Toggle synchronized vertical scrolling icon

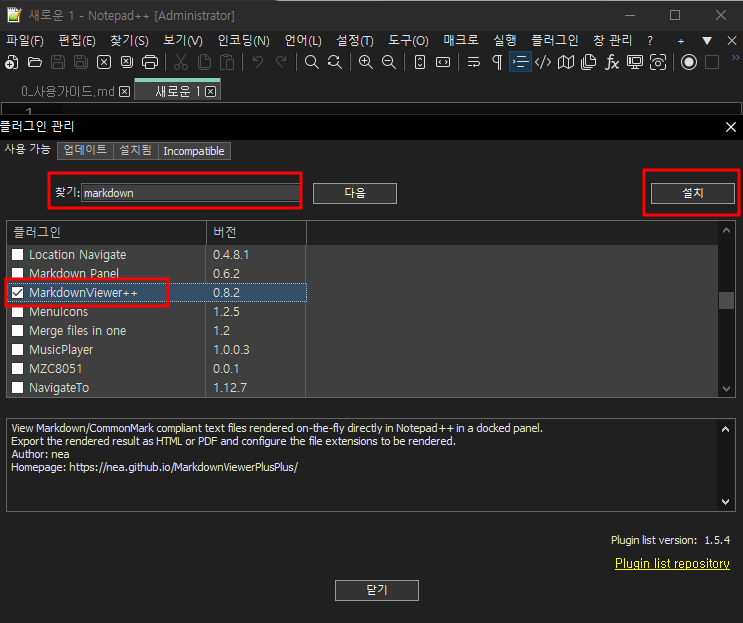tap(420, 62)
